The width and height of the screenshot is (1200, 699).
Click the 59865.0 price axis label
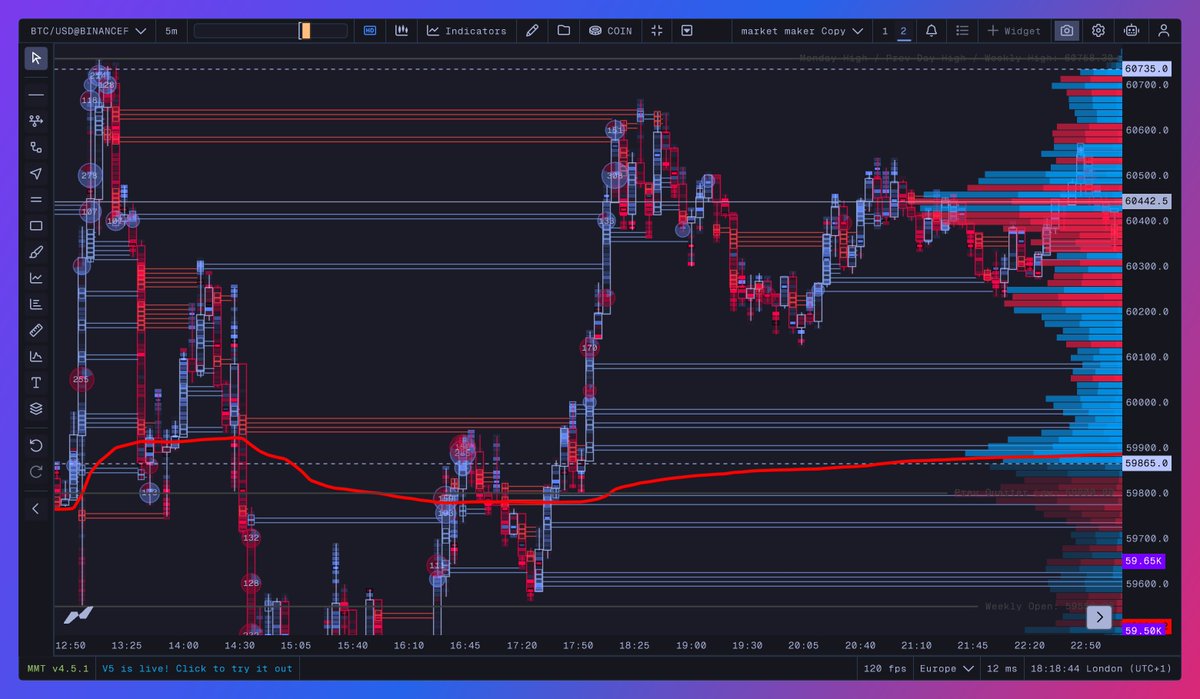[x=1146, y=464]
